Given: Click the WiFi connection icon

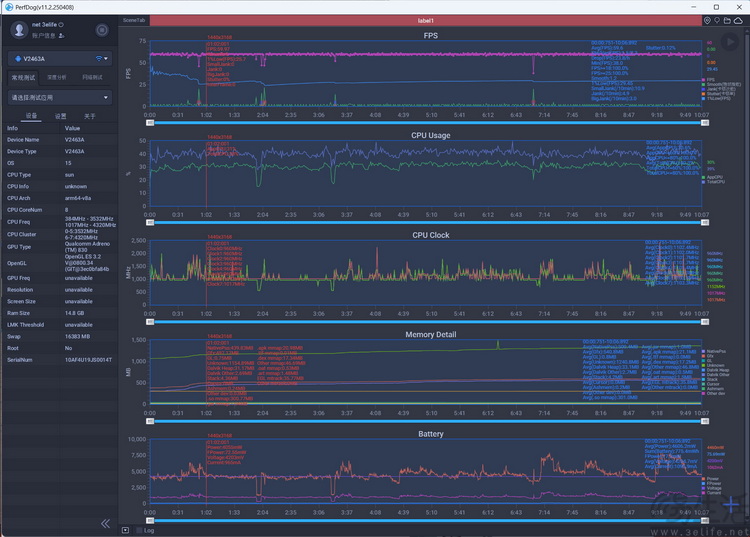Looking at the screenshot, I should pyautogui.click(x=99, y=59).
